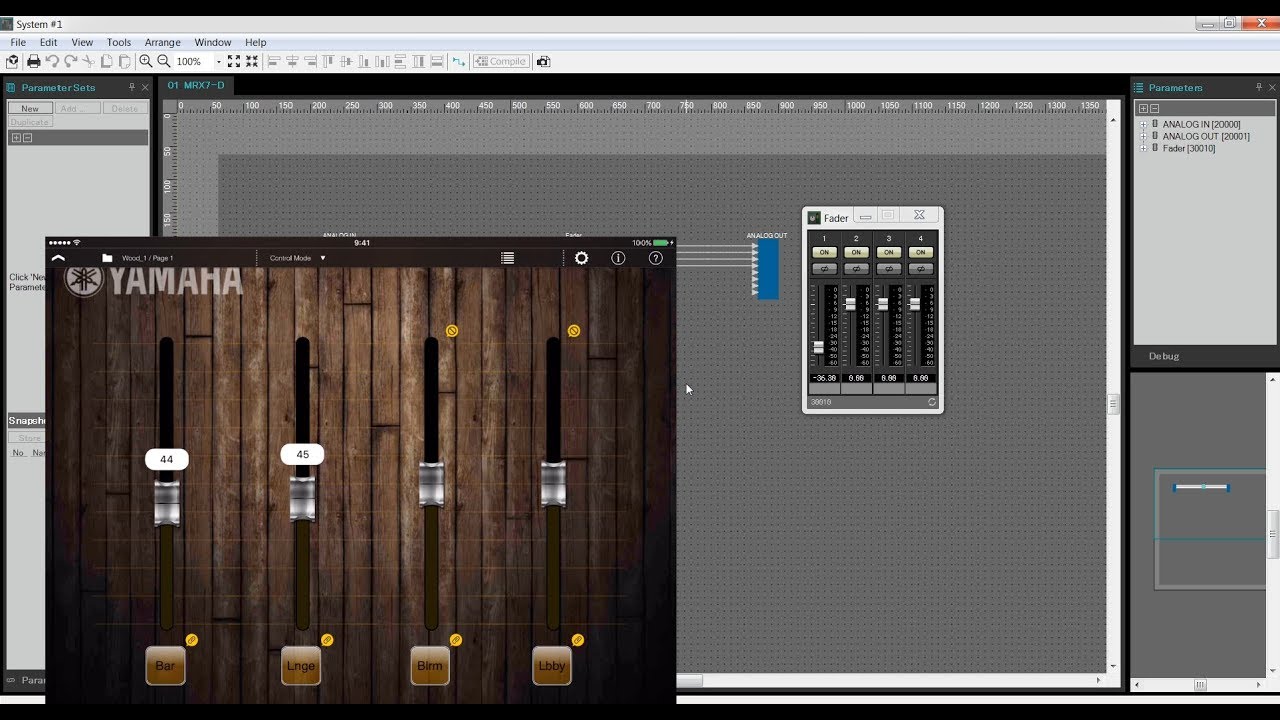Click the Print icon in toolbar
1280x720 pixels.
(33, 62)
